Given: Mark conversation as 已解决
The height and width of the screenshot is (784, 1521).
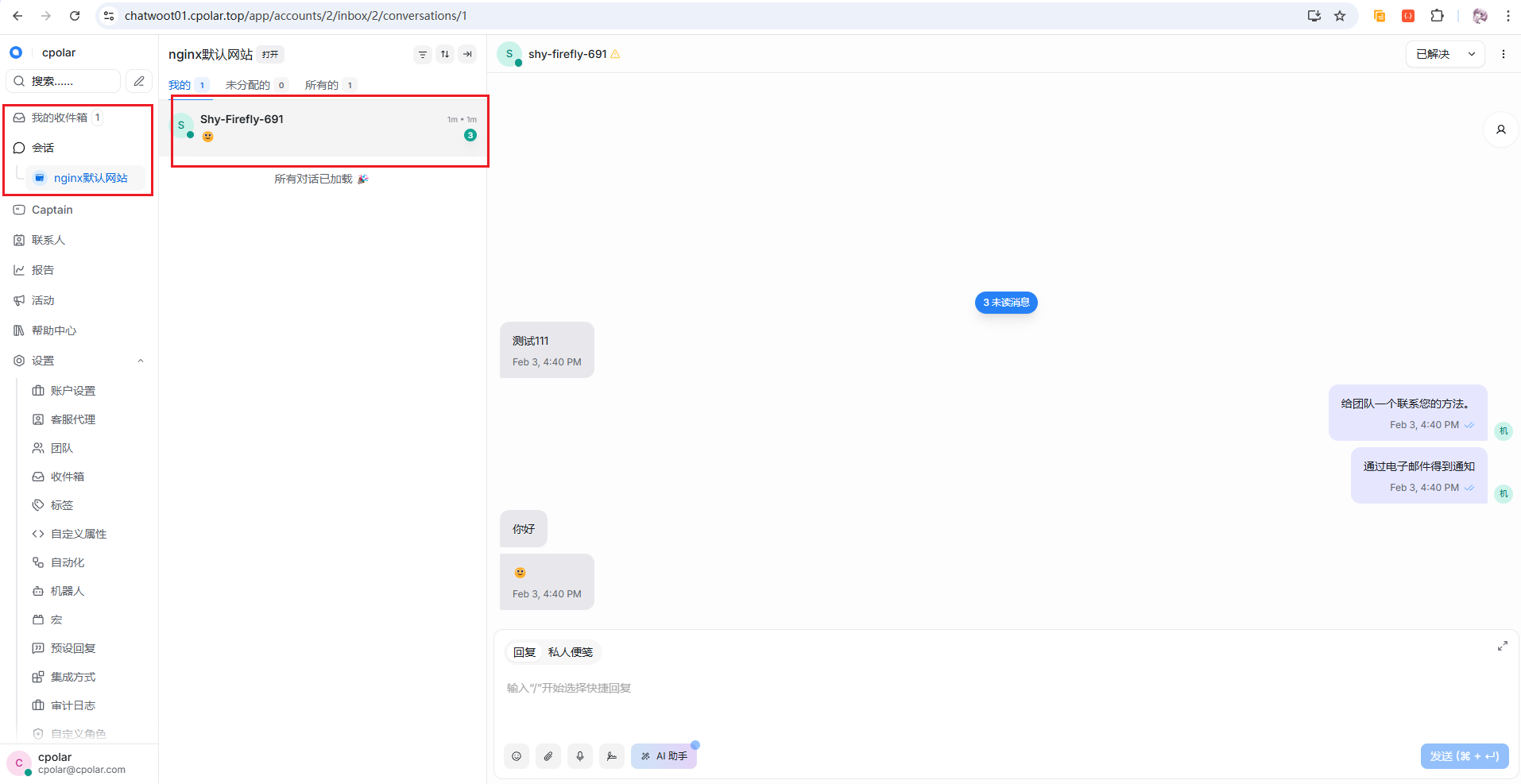Looking at the screenshot, I should click(1433, 54).
